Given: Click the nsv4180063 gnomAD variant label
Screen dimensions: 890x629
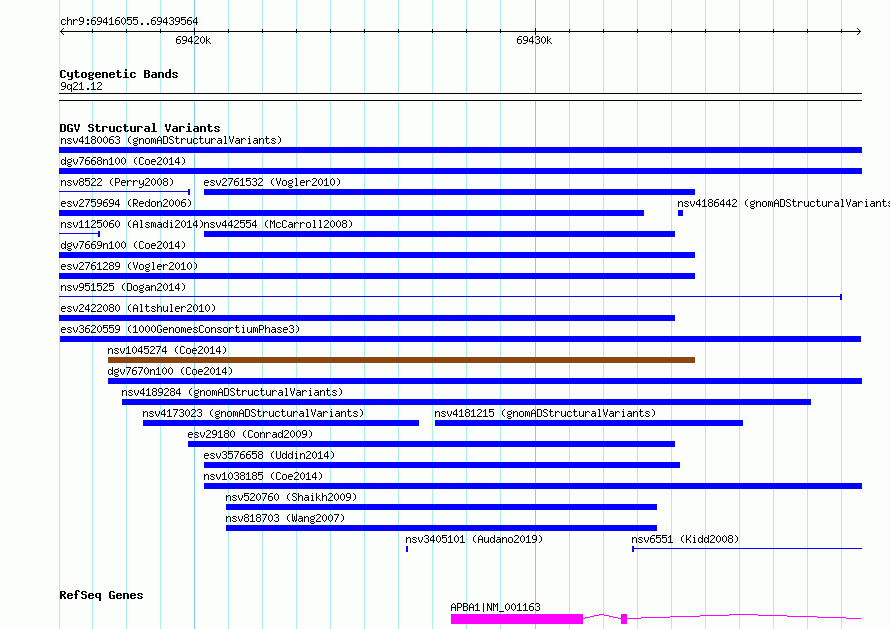Looking at the screenshot, I should point(171,140).
